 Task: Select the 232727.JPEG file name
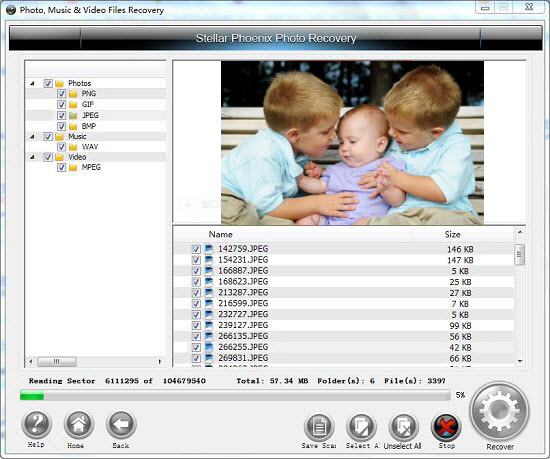point(243,314)
